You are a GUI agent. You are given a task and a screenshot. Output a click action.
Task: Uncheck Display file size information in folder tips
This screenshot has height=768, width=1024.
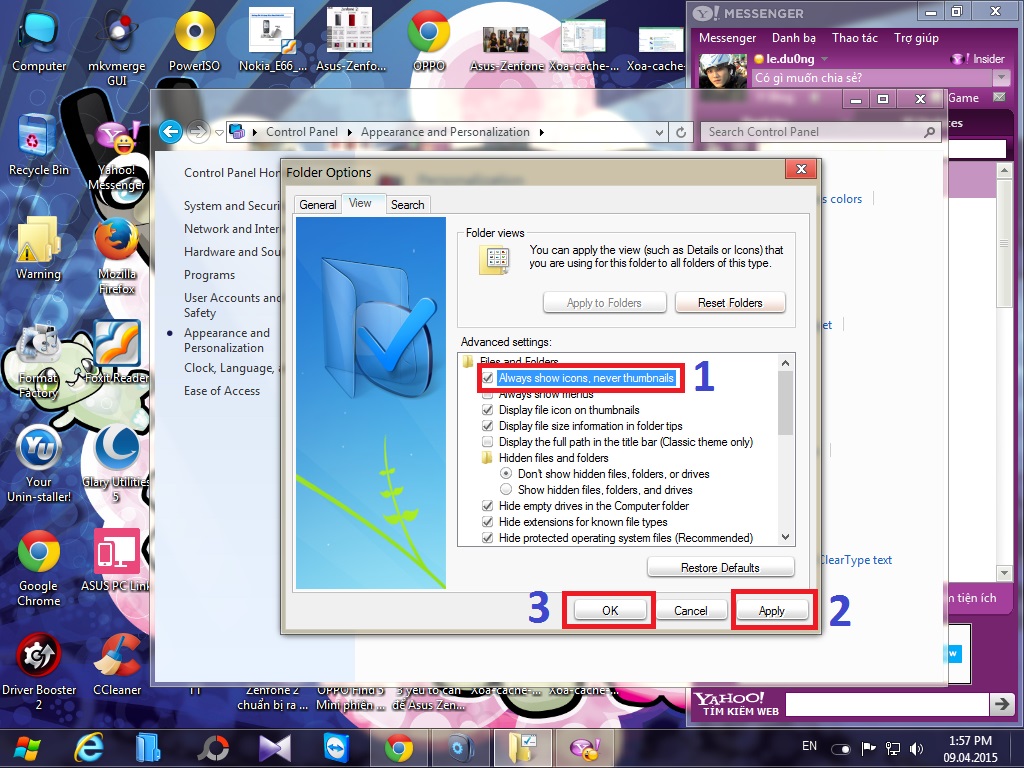[x=487, y=426]
